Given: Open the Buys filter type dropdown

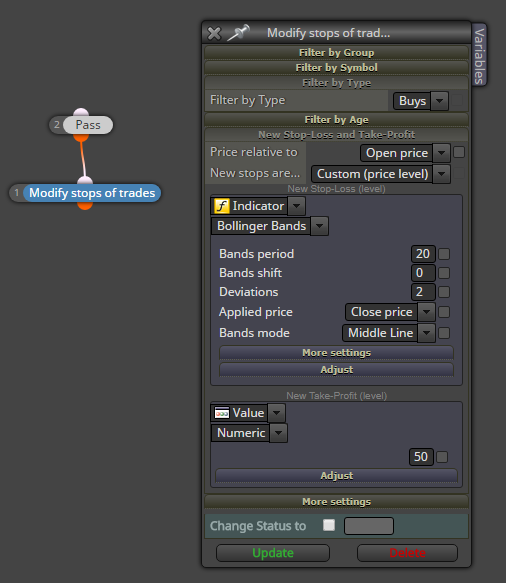Looking at the screenshot, I should (421, 101).
